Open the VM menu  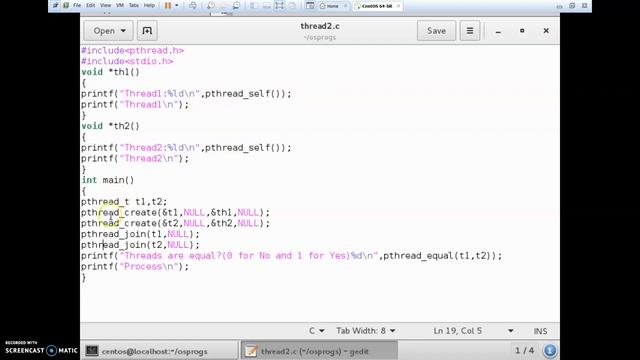point(120,6)
